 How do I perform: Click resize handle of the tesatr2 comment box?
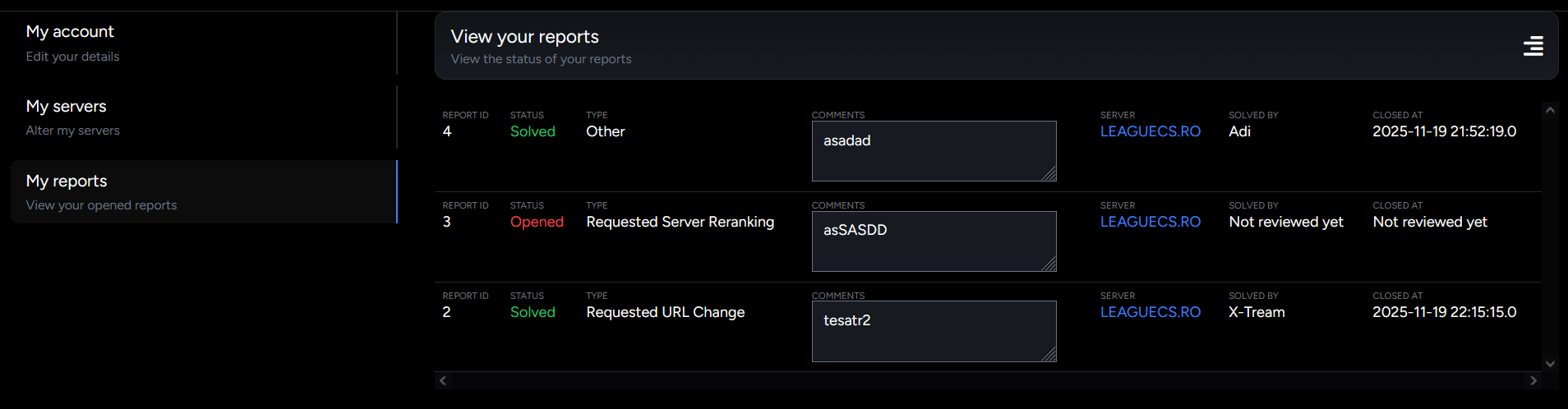point(1049,355)
